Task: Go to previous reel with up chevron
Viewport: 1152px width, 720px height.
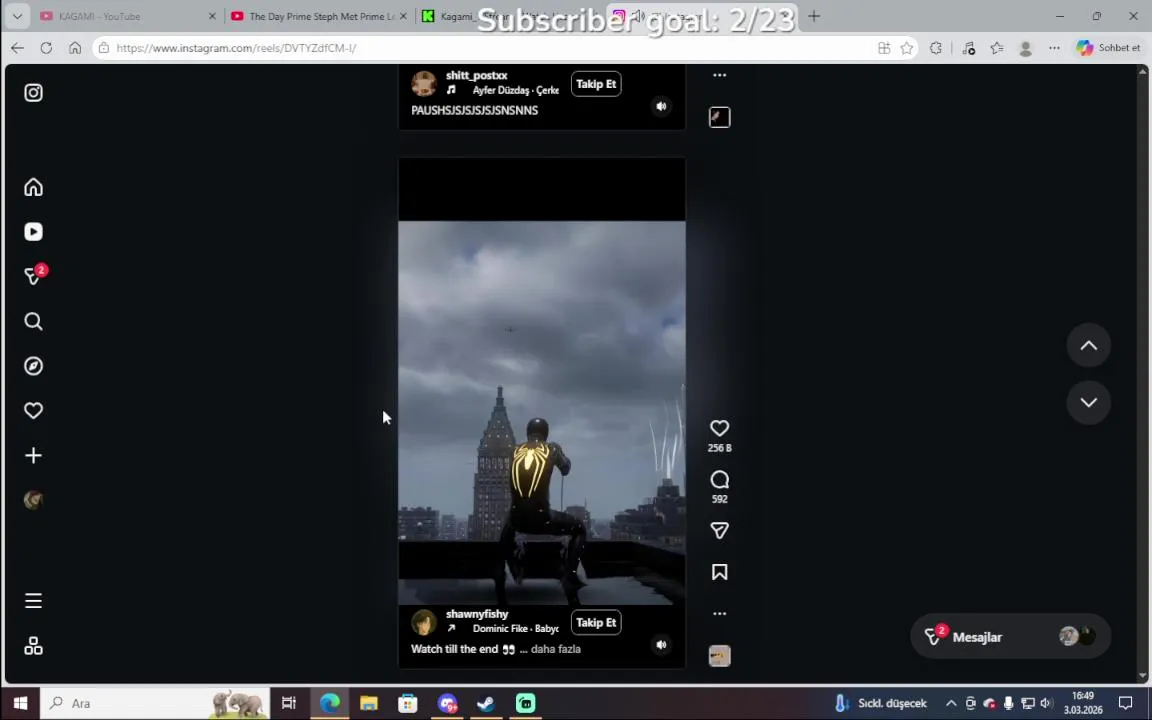Action: (1088, 345)
